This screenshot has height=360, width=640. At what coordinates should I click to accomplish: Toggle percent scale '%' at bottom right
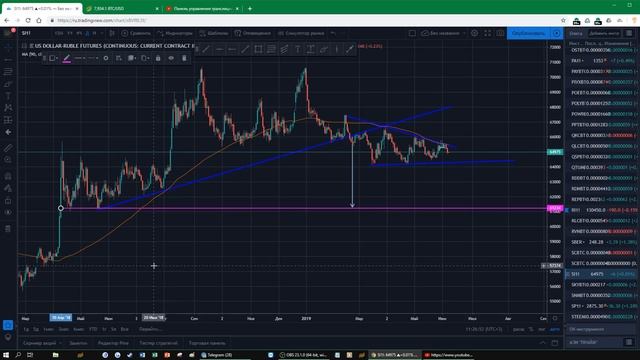point(531,329)
